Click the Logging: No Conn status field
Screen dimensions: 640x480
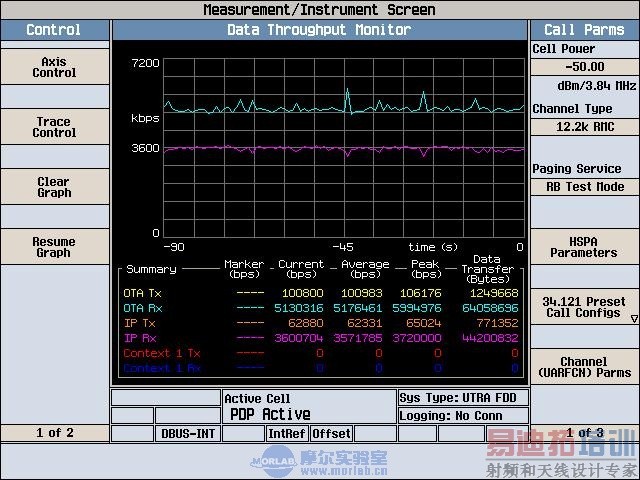[462, 415]
